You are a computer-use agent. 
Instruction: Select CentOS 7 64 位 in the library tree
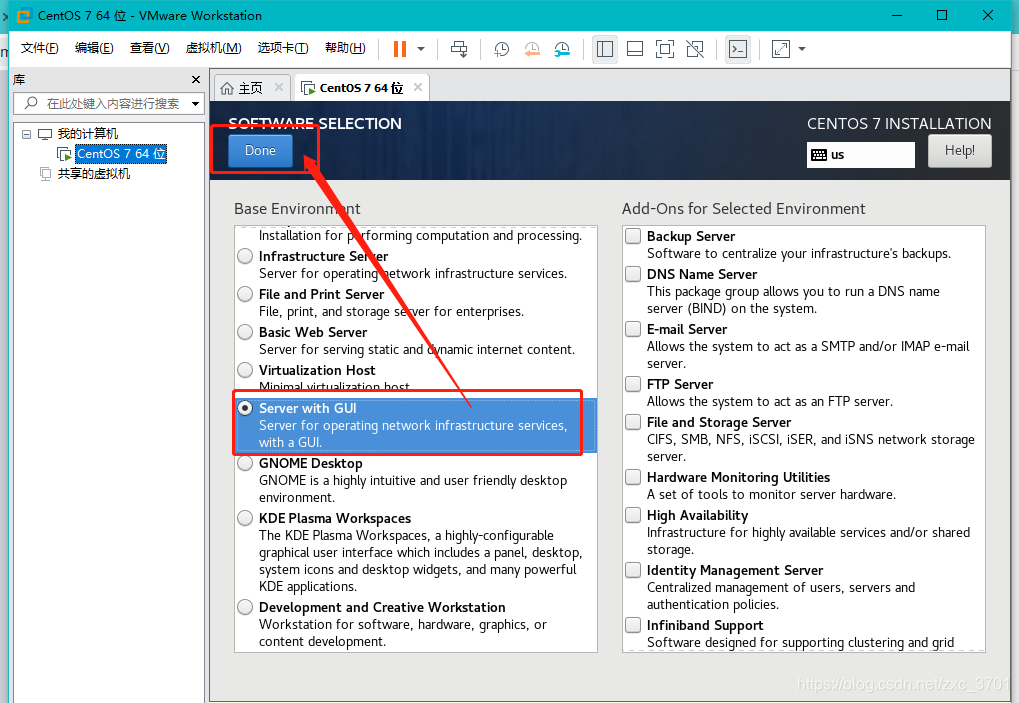coord(121,154)
